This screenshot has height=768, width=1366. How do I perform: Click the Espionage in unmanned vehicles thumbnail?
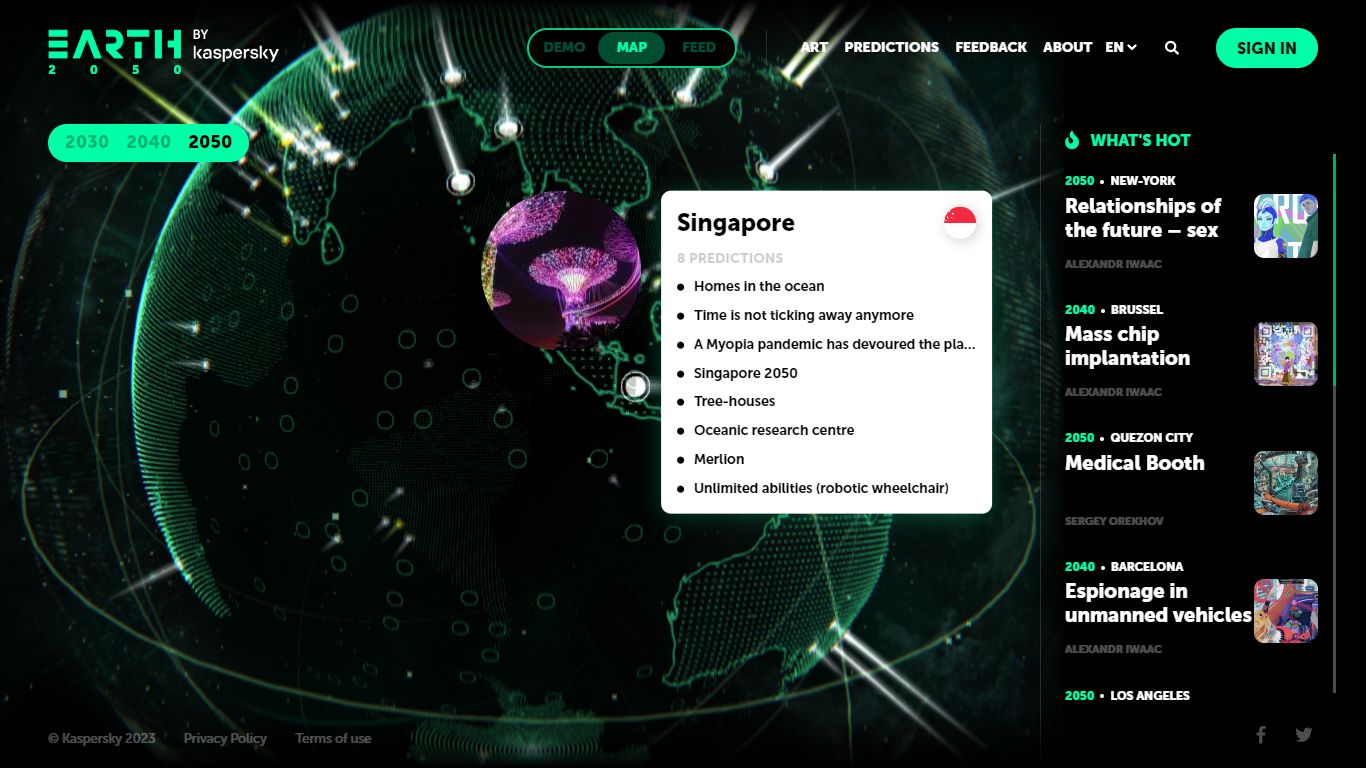coord(1286,611)
